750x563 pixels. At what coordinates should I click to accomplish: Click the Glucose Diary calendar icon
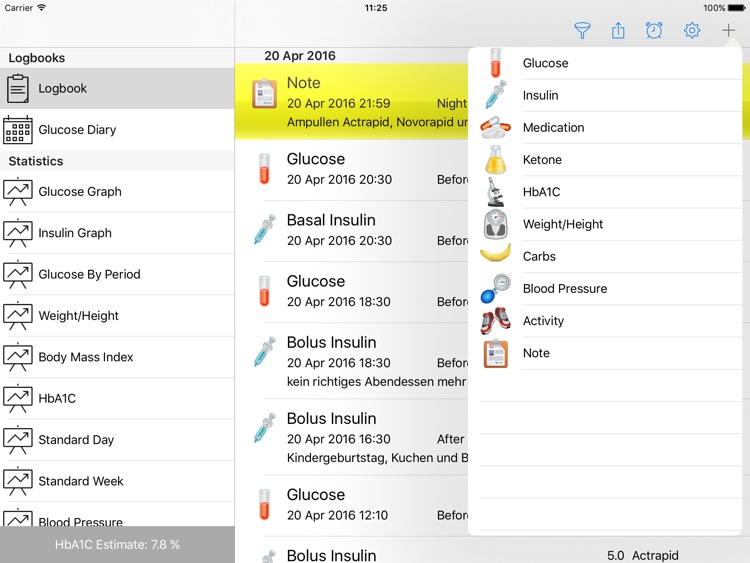tap(18, 130)
